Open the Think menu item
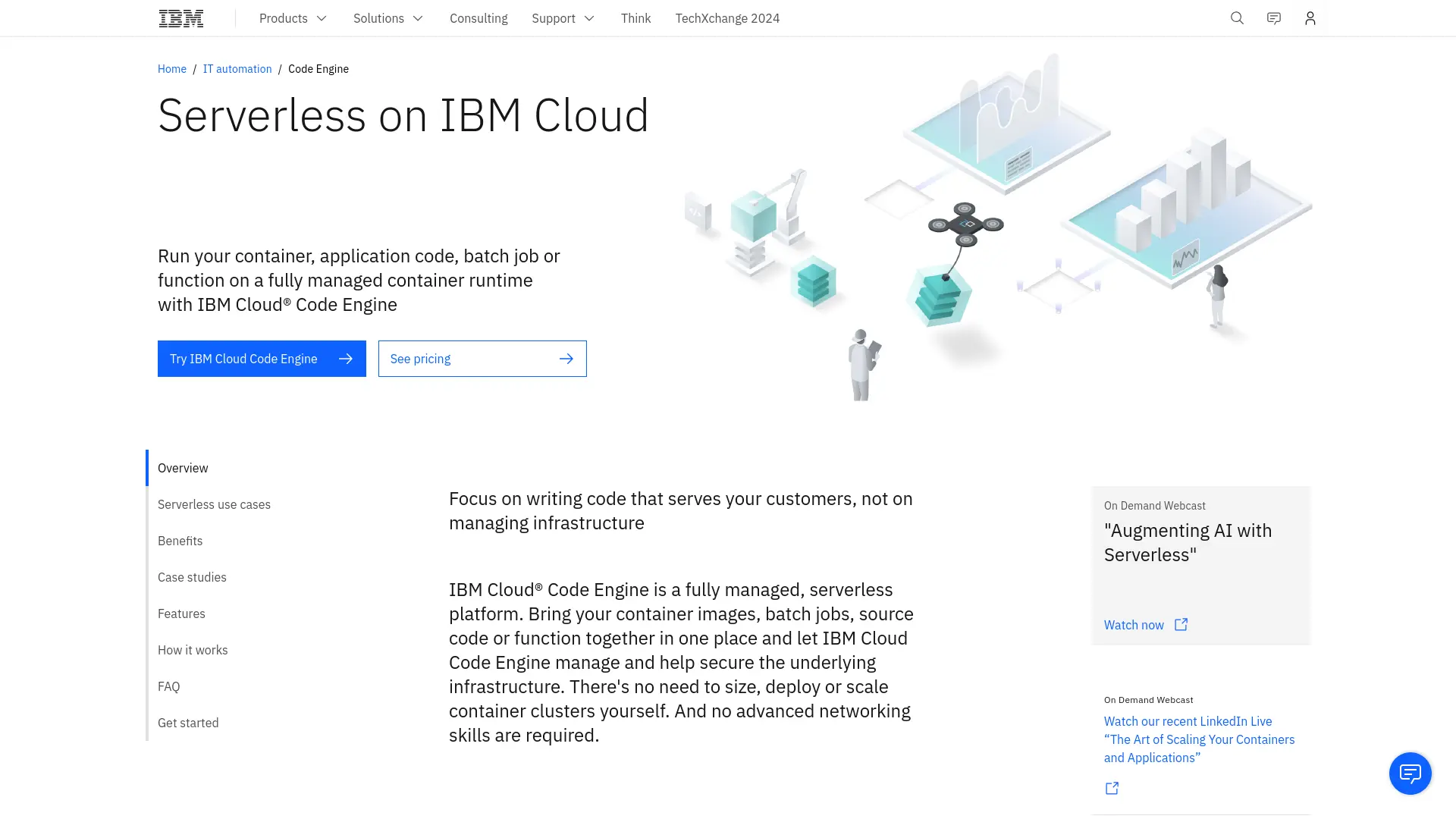This screenshot has width=1456, height=819. 635,18
